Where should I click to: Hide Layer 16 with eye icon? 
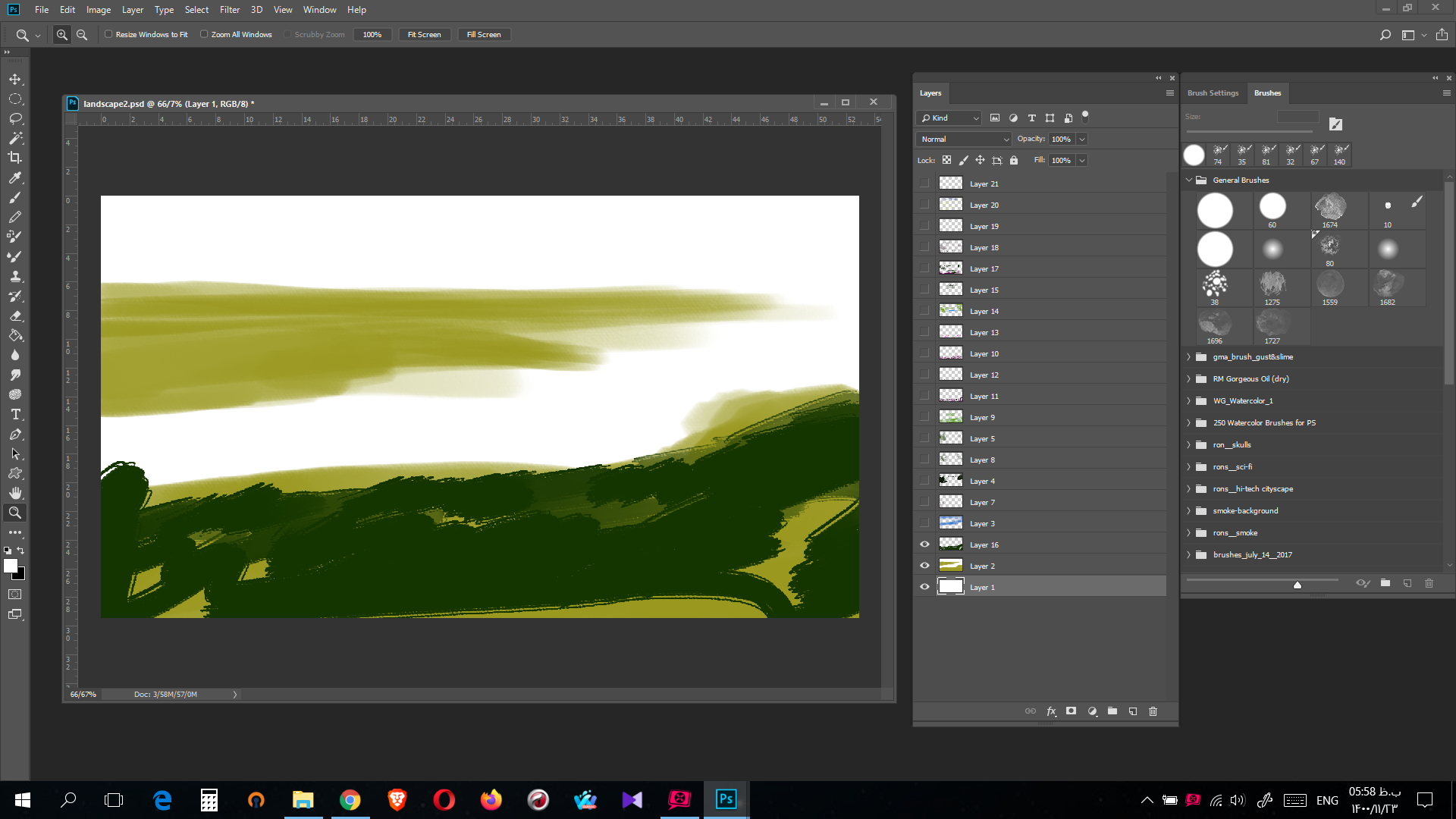(924, 544)
